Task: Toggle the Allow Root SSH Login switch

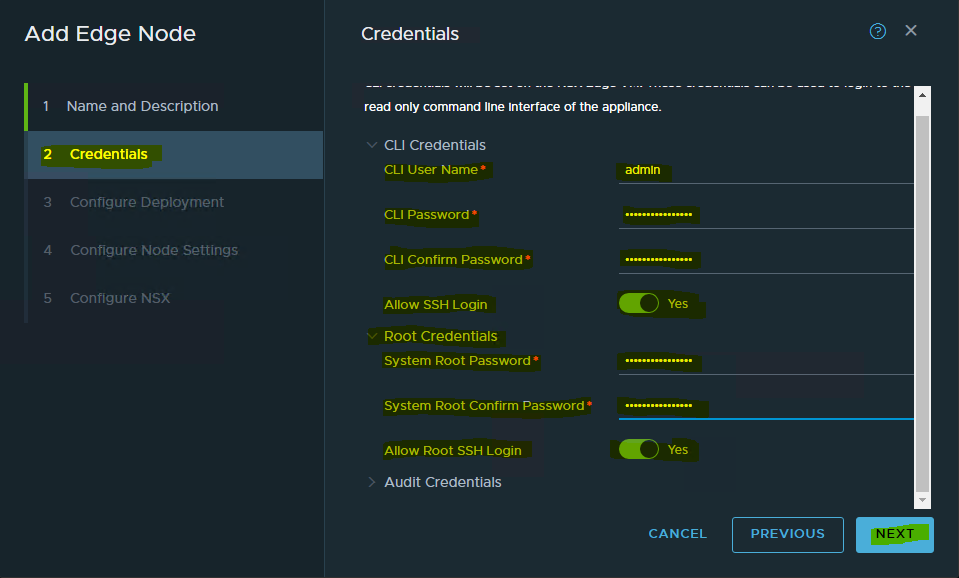Action: click(639, 450)
